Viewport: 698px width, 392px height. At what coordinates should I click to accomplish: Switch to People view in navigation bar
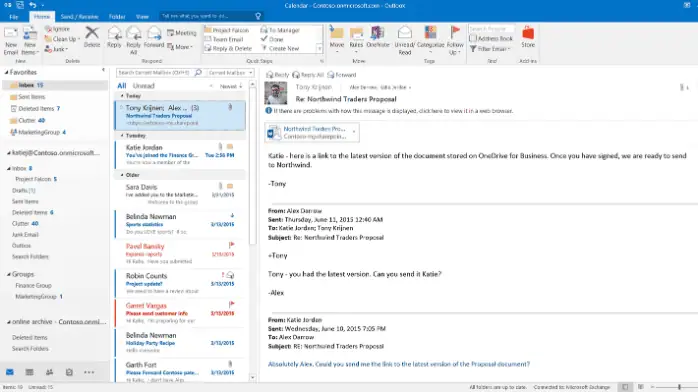point(49,372)
